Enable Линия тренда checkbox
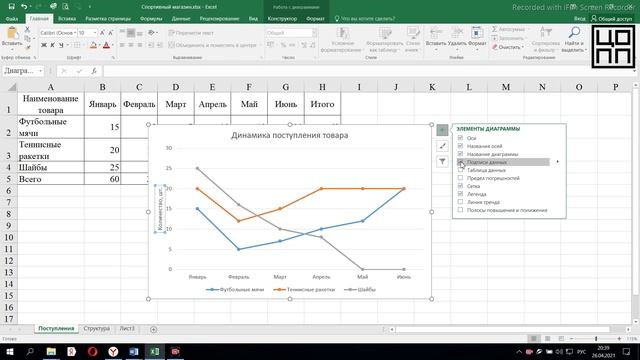Viewport: 640px width, 360px height. coord(460,202)
